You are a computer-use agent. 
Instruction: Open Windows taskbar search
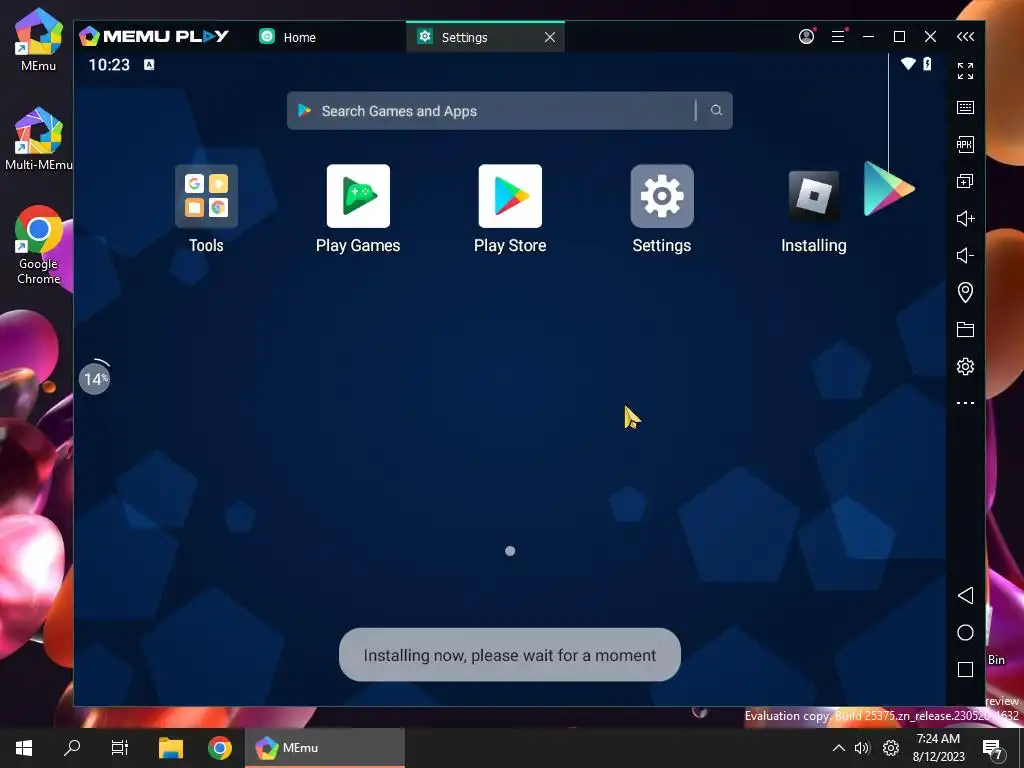(72, 748)
